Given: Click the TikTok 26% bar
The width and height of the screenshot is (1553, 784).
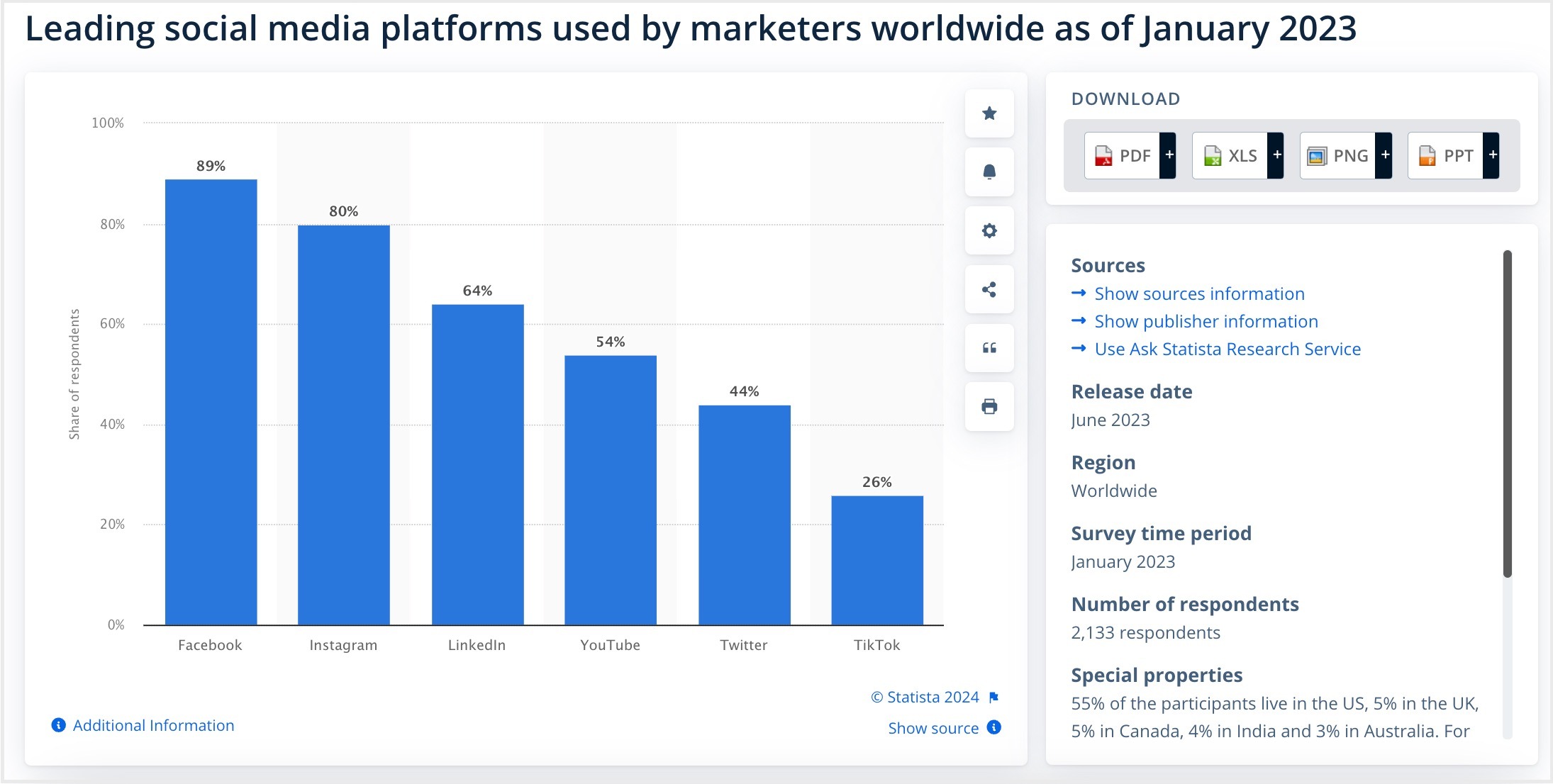Looking at the screenshot, I should point(877,561).
